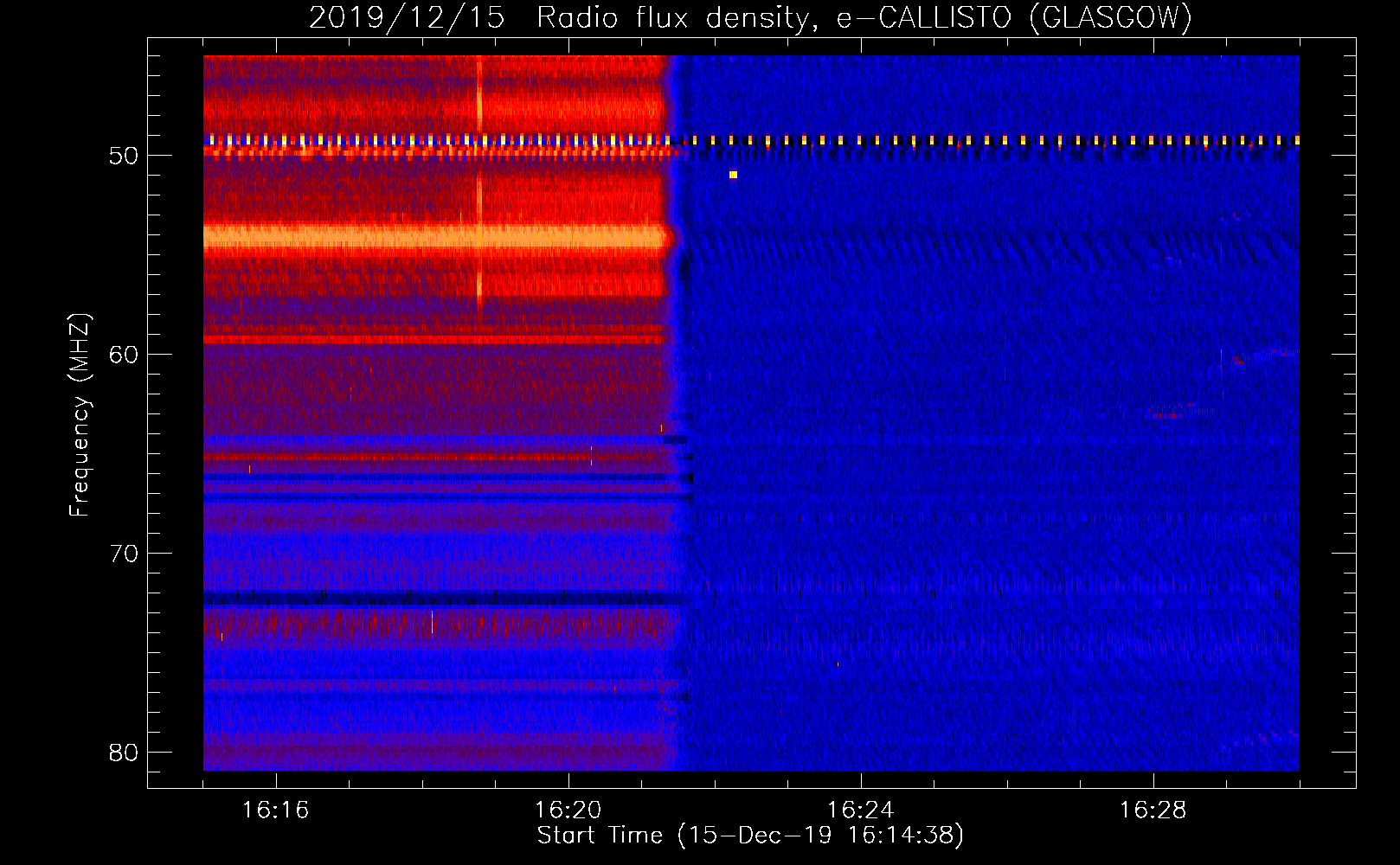
Task: Click the Radio flux density text in title
Action: pos(678,17)
